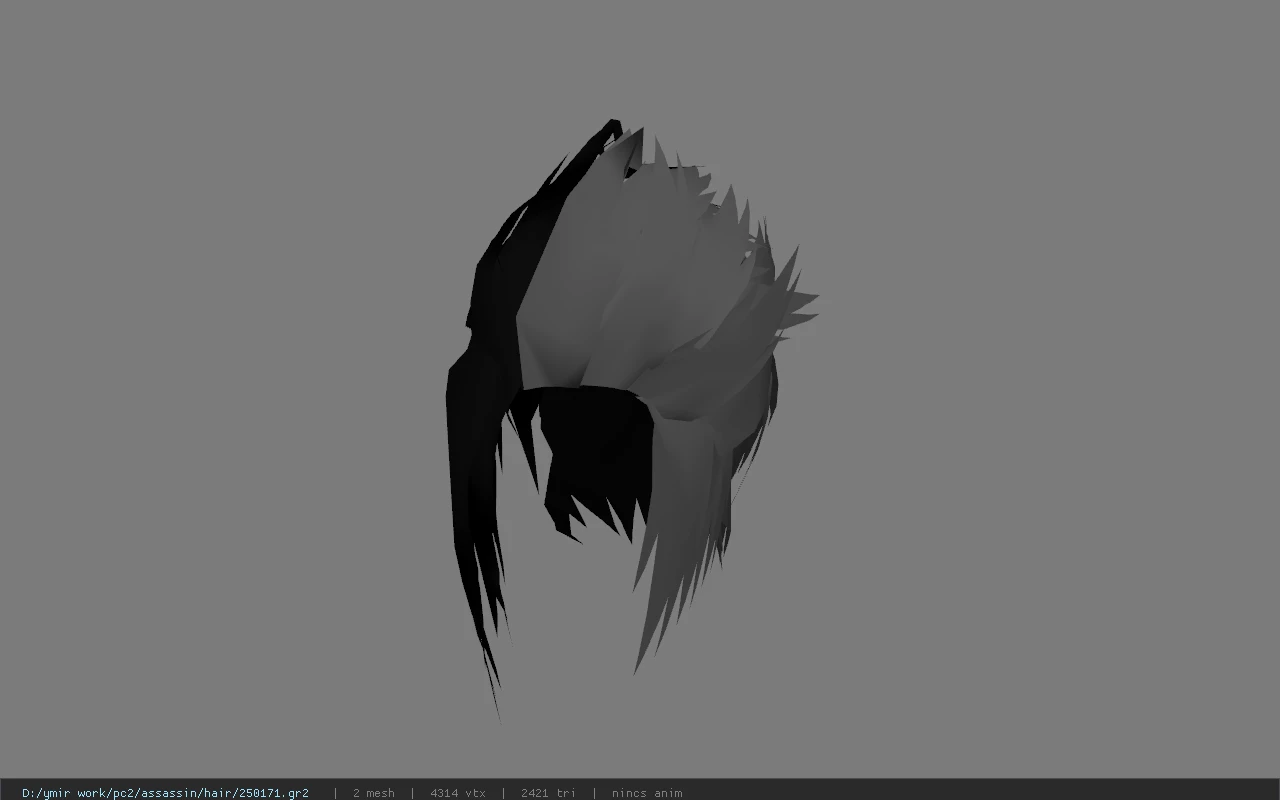Image resolution: width=1280 pixels, height=800 pixels.
Task: Click the file path D:/ymir work/pc2/assassin/hair/250171.gr2
Action: [x=165, y=793]
